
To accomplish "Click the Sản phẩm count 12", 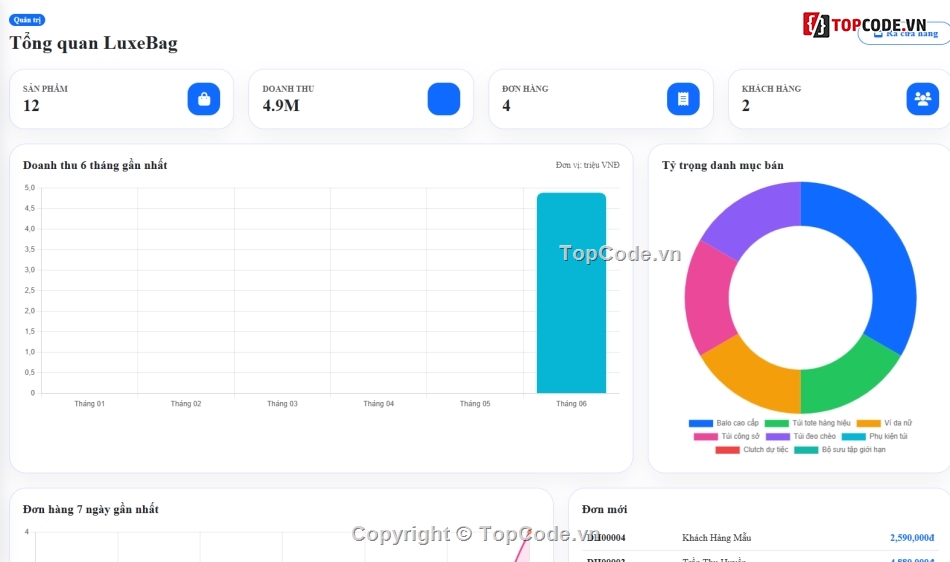I will pyautogui.click(x=31, y=105).
